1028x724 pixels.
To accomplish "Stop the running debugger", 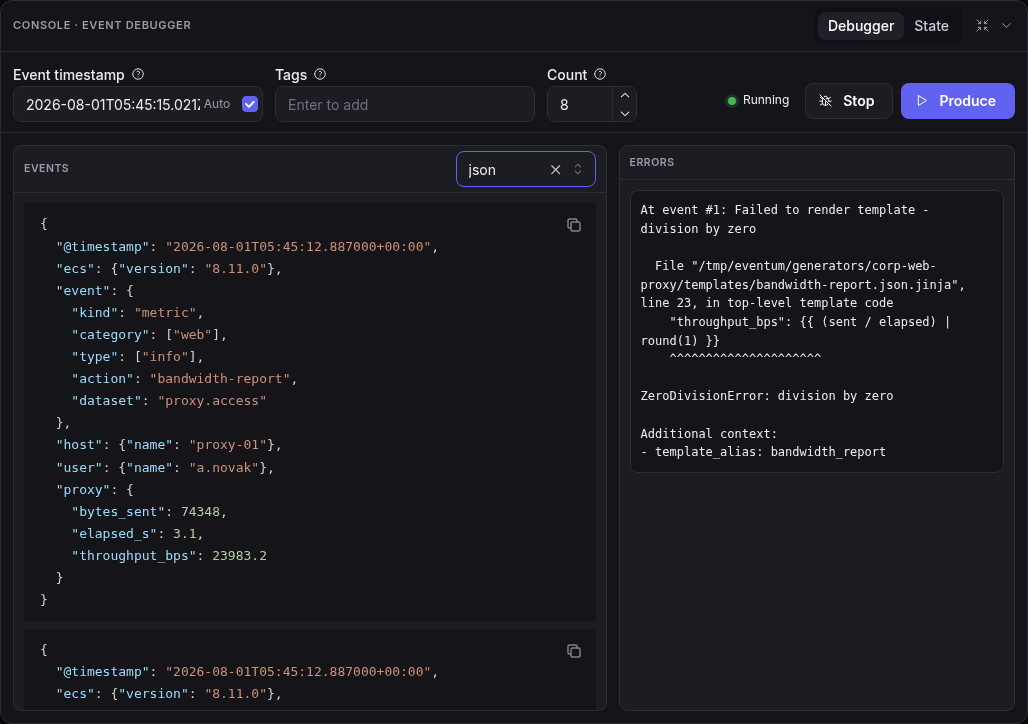I will click(x=848, y=101).
